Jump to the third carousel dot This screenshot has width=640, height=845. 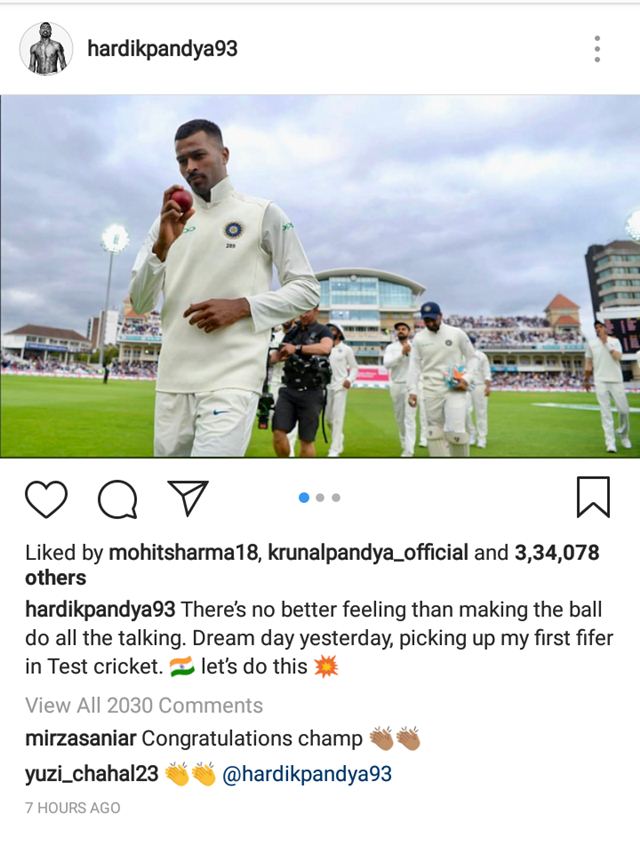(x=336, y=497)
